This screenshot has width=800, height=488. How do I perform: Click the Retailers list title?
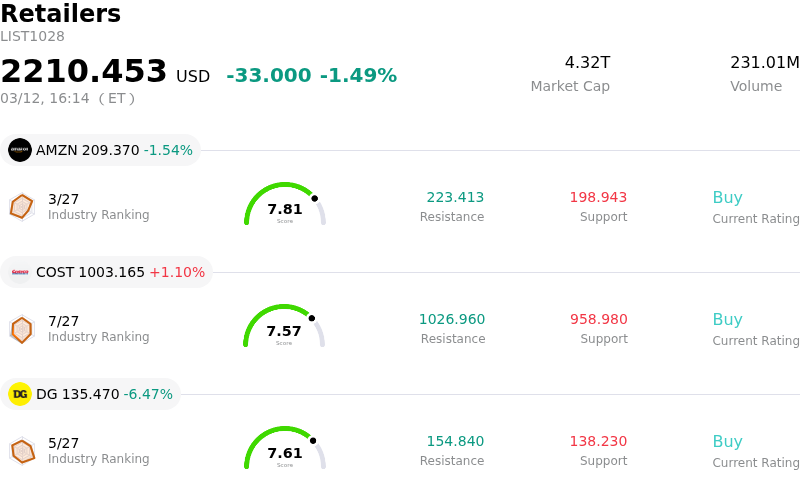[x=61, y=14]
